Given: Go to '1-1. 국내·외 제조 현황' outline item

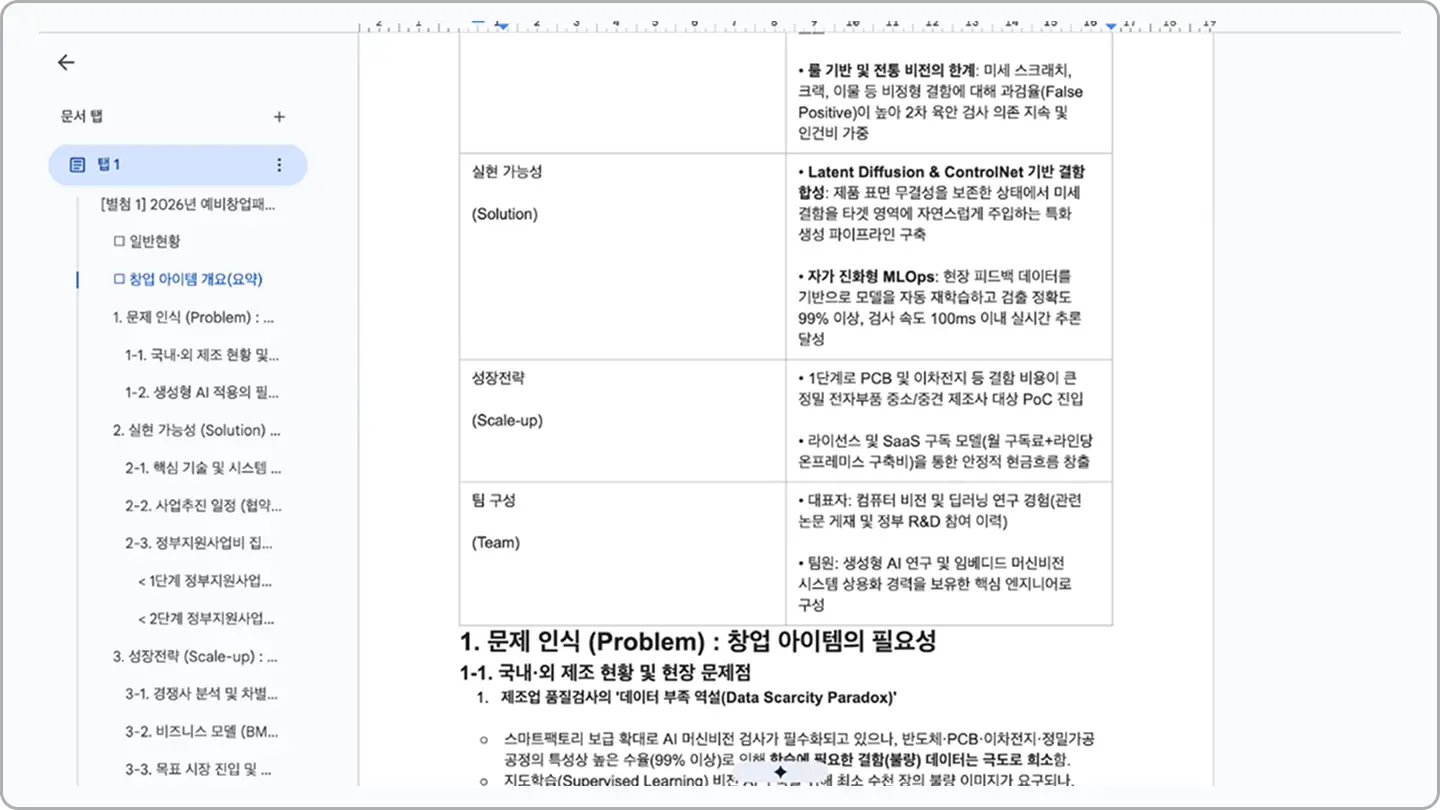Looking at the screenshot, I should (x=202, y=355).
